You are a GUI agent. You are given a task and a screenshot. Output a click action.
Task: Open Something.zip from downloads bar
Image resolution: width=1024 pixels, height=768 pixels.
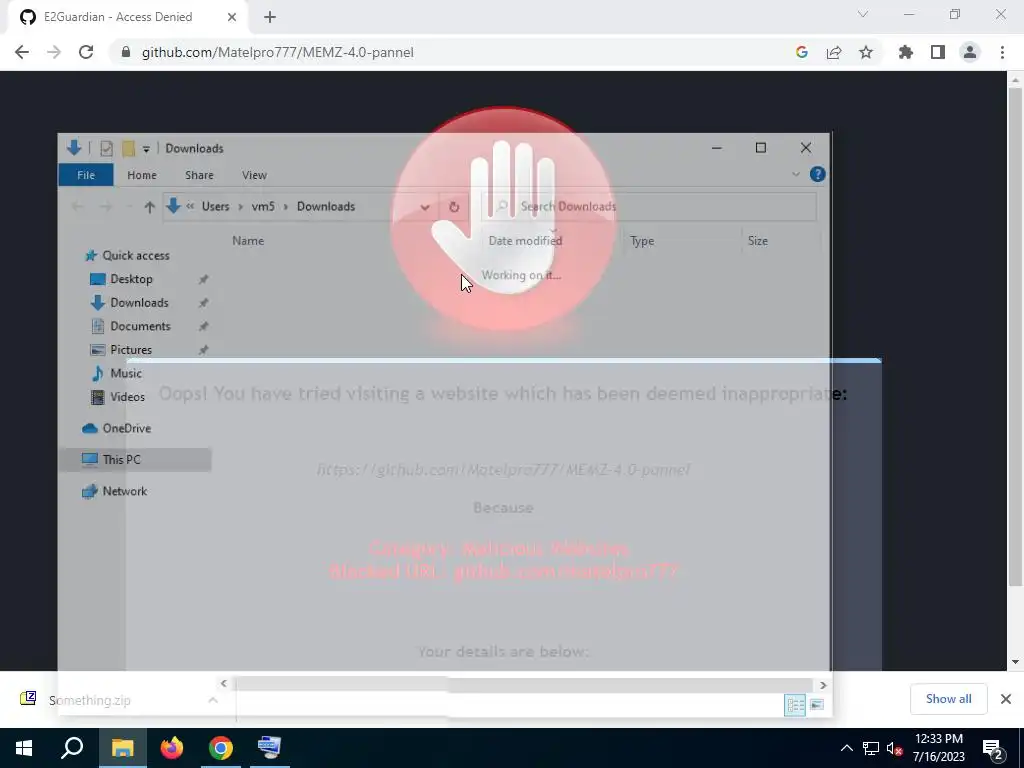click(x=89, y=700)
